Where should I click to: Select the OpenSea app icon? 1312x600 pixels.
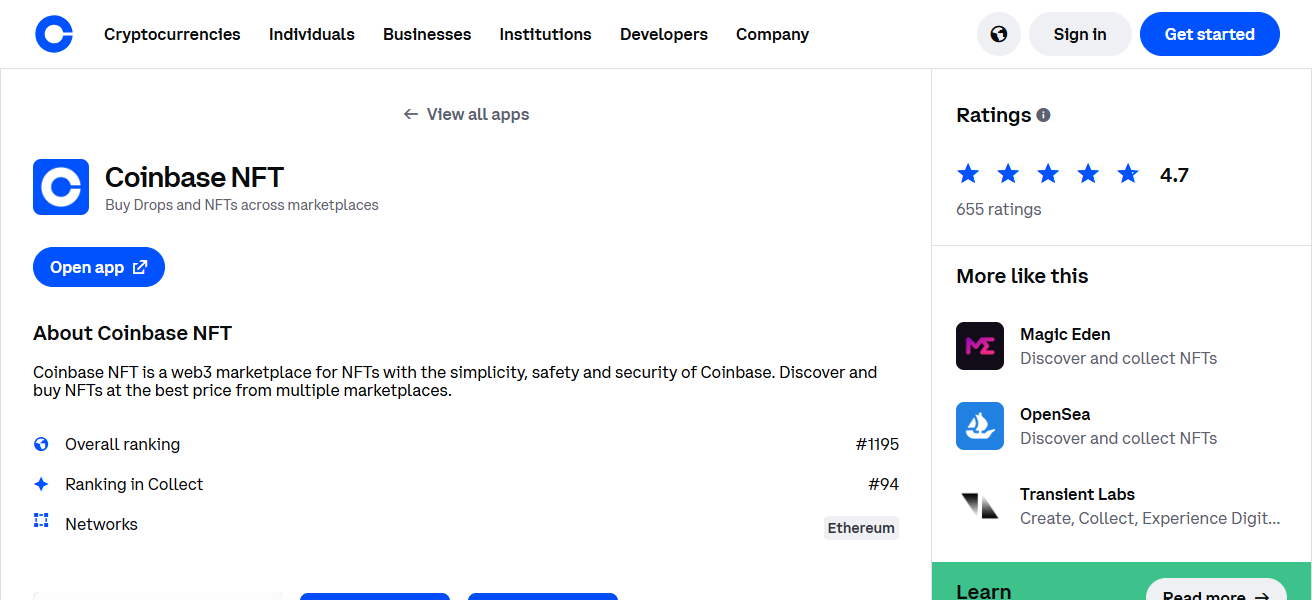pyautogui.click(x=980, y=426)
